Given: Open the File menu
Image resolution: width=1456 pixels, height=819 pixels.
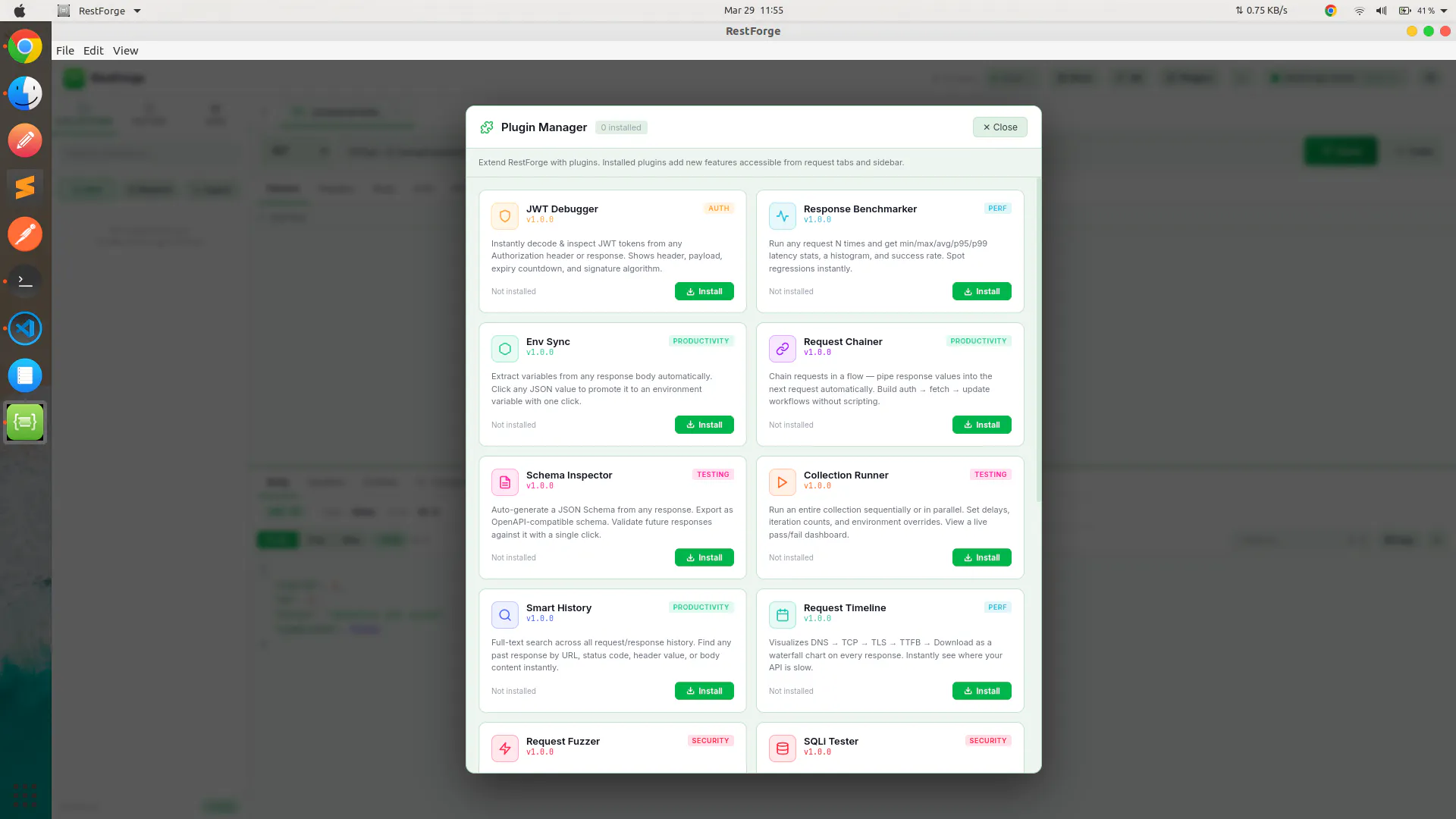Looking at the screenshot, I should coord(65,51).
